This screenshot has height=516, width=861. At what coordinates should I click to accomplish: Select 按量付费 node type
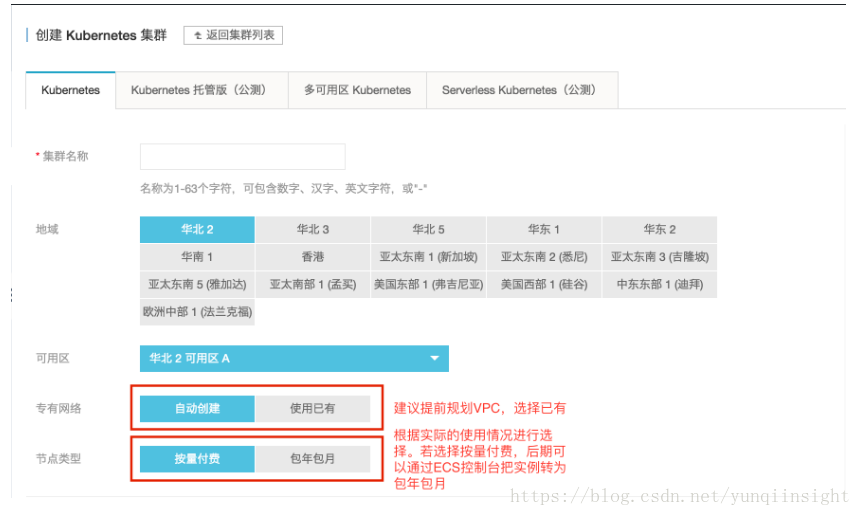point(197,459)
